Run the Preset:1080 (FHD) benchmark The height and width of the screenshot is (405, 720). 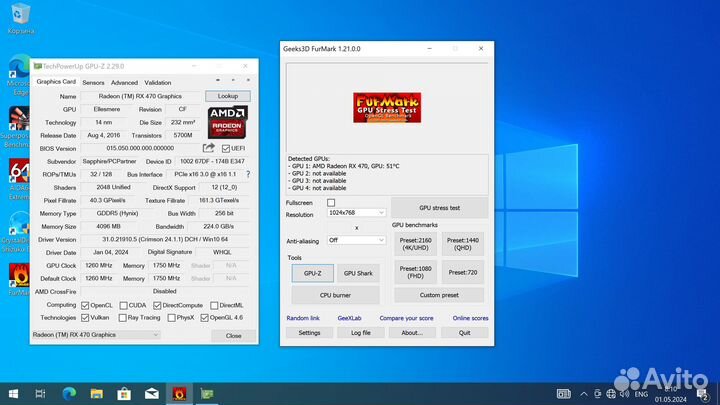(x=415, y=272)
